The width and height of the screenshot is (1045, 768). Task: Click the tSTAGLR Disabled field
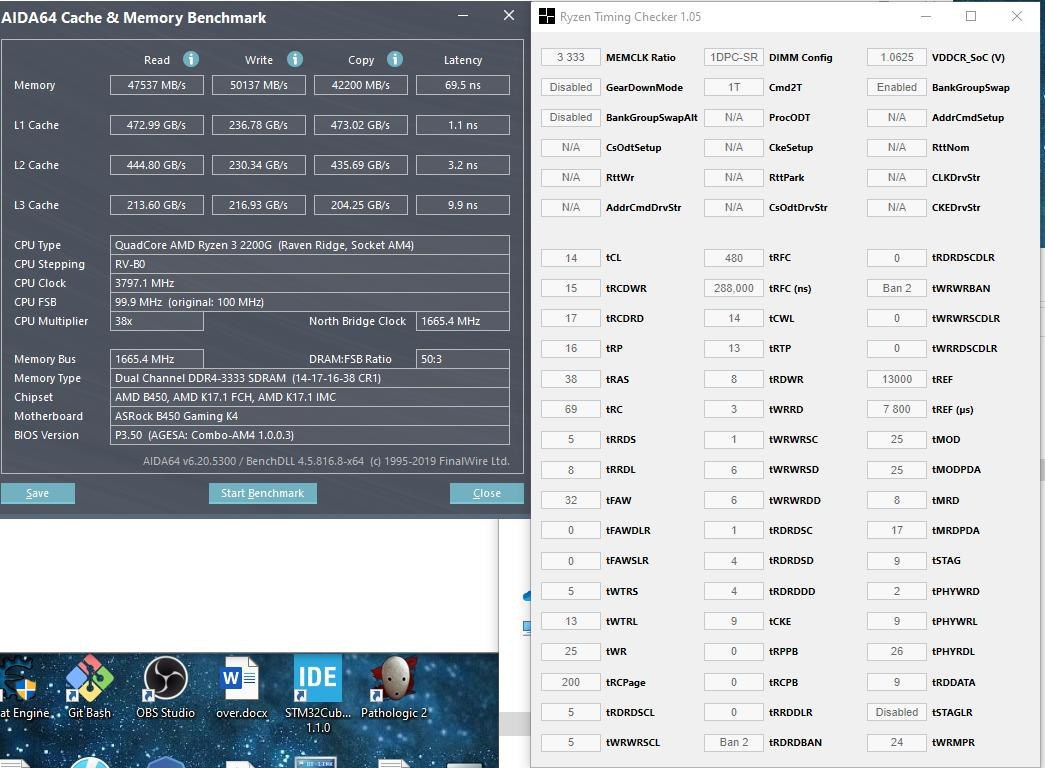click(x=896, y=712)
